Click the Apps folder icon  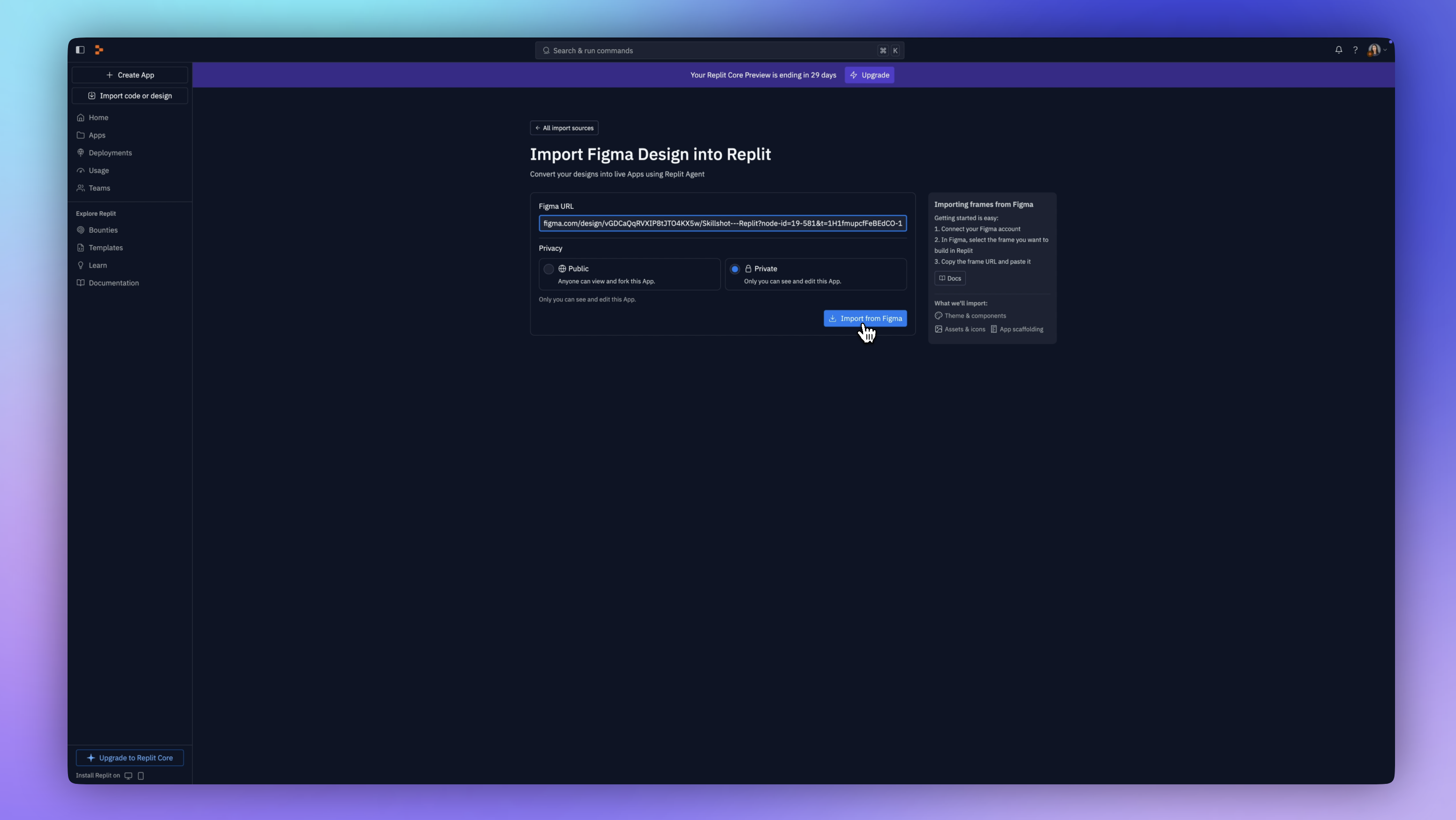[81, 135]
